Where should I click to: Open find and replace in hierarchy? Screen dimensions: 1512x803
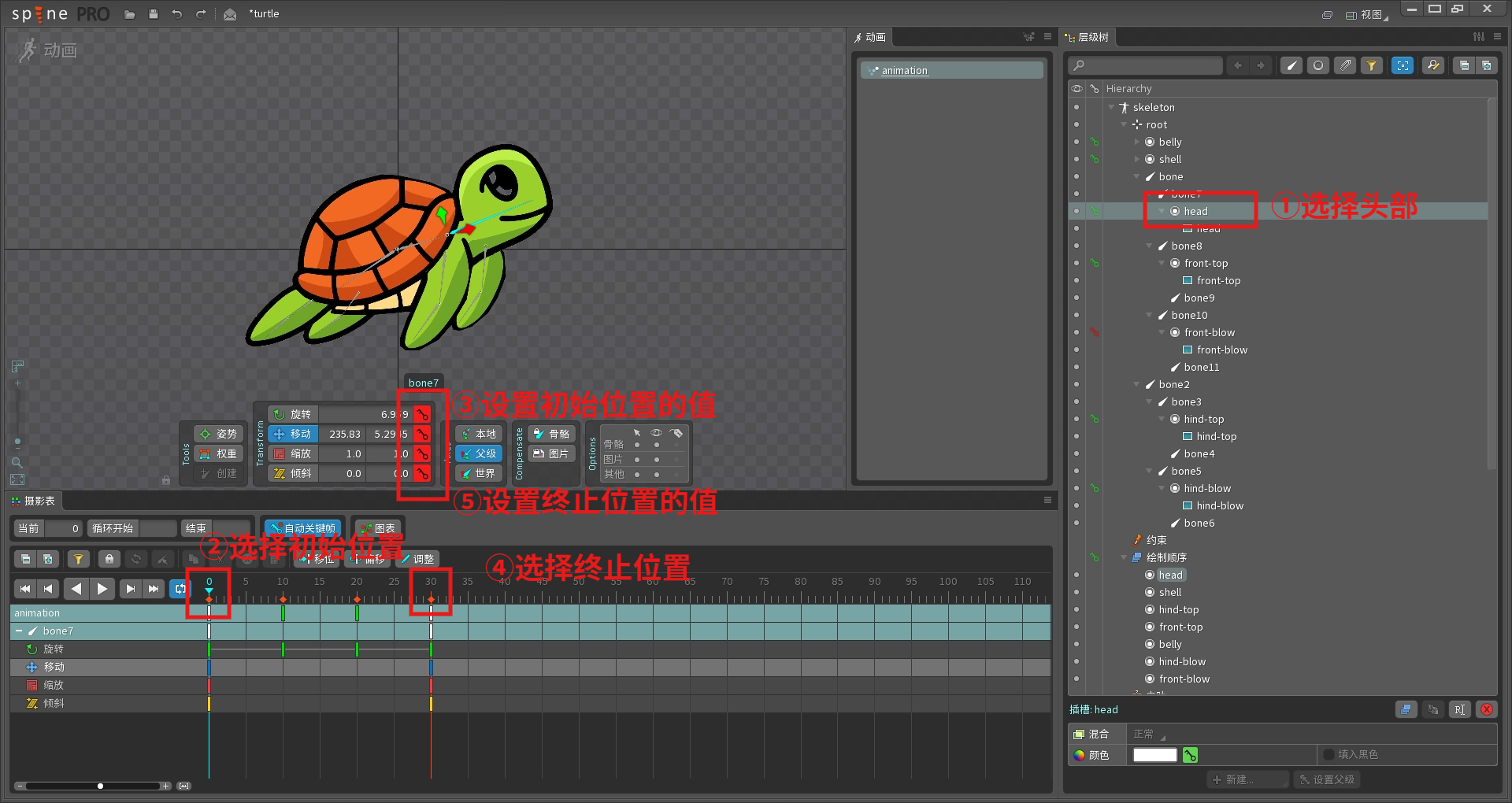(x=1433, y=65)
